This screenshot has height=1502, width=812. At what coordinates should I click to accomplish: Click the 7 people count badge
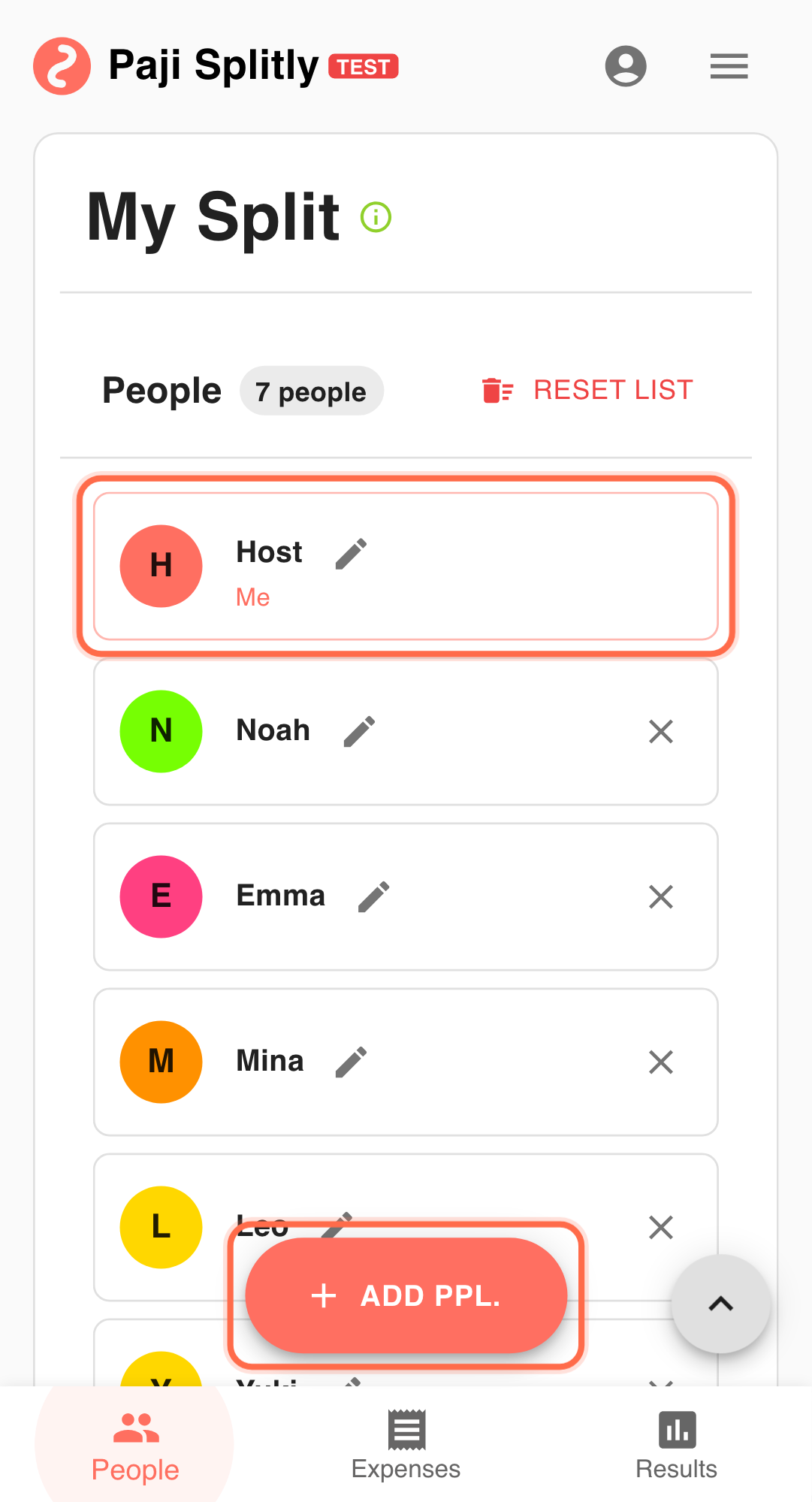(x=311, y=391)
